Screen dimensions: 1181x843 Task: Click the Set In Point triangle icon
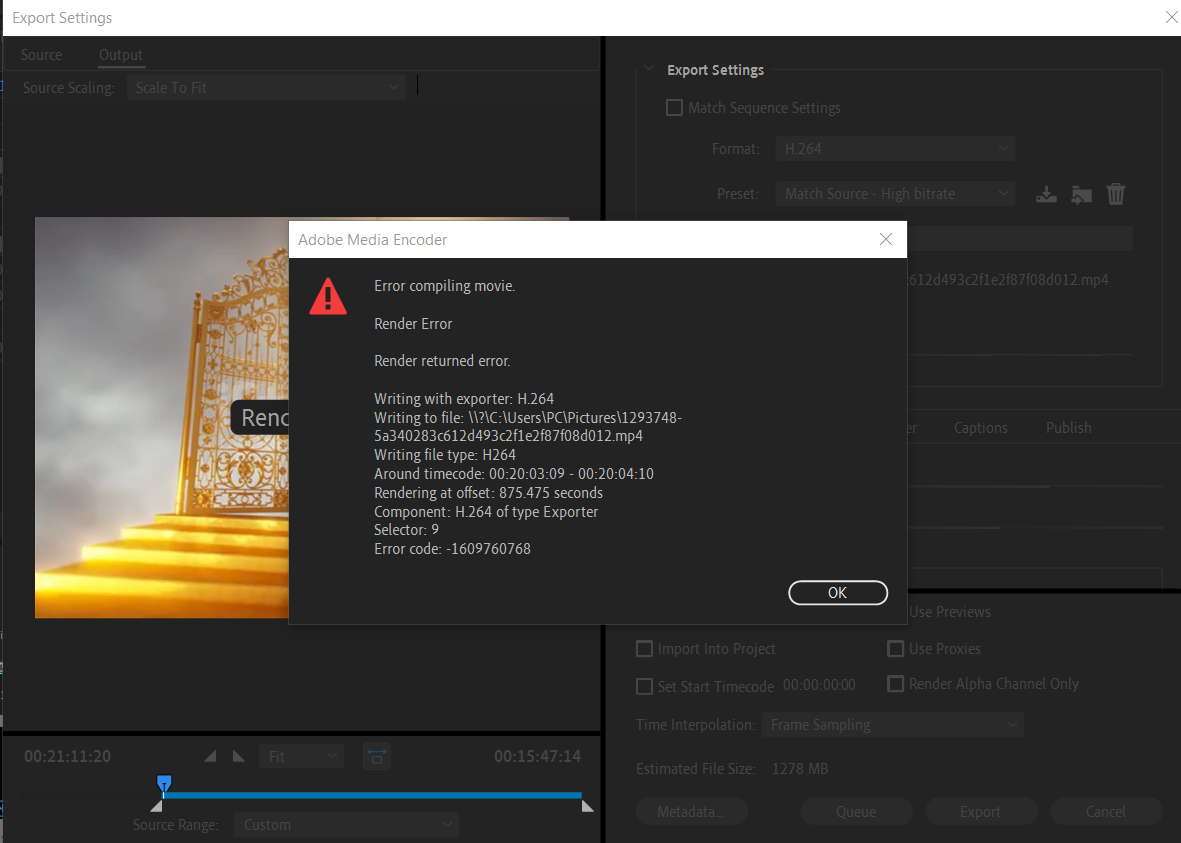[x=210, y=757]
